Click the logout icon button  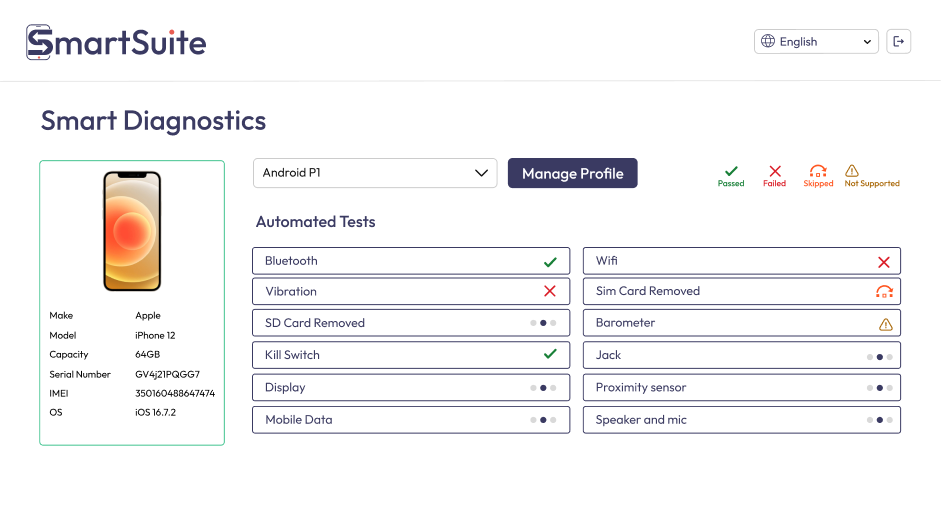click(x=898, y=41)
